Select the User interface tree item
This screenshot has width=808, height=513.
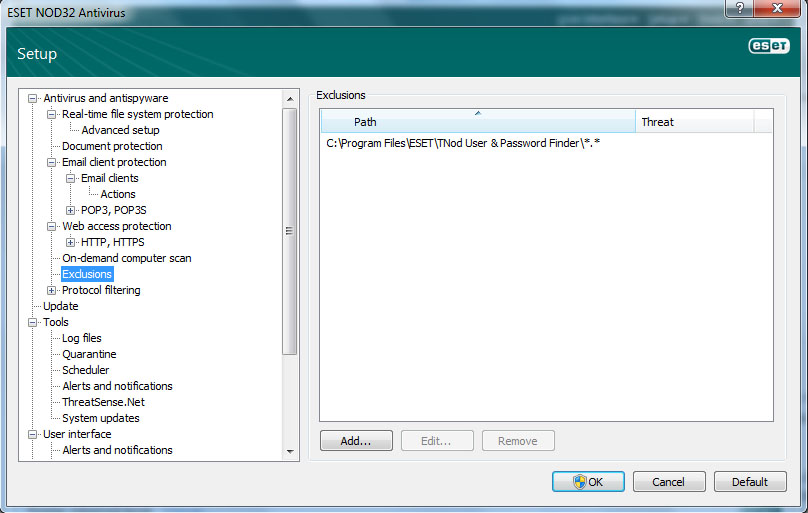point(77,434)
